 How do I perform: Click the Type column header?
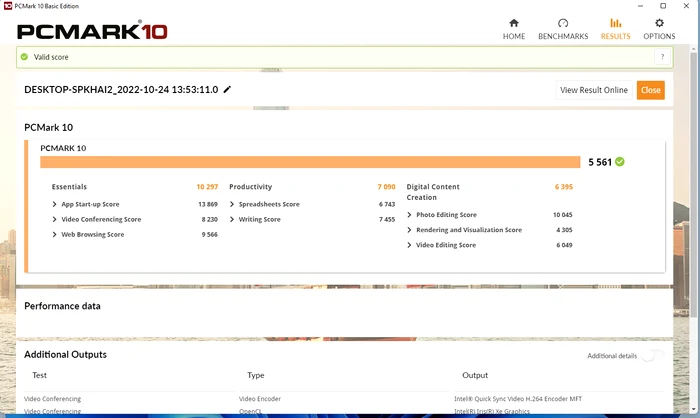point(256,375)
